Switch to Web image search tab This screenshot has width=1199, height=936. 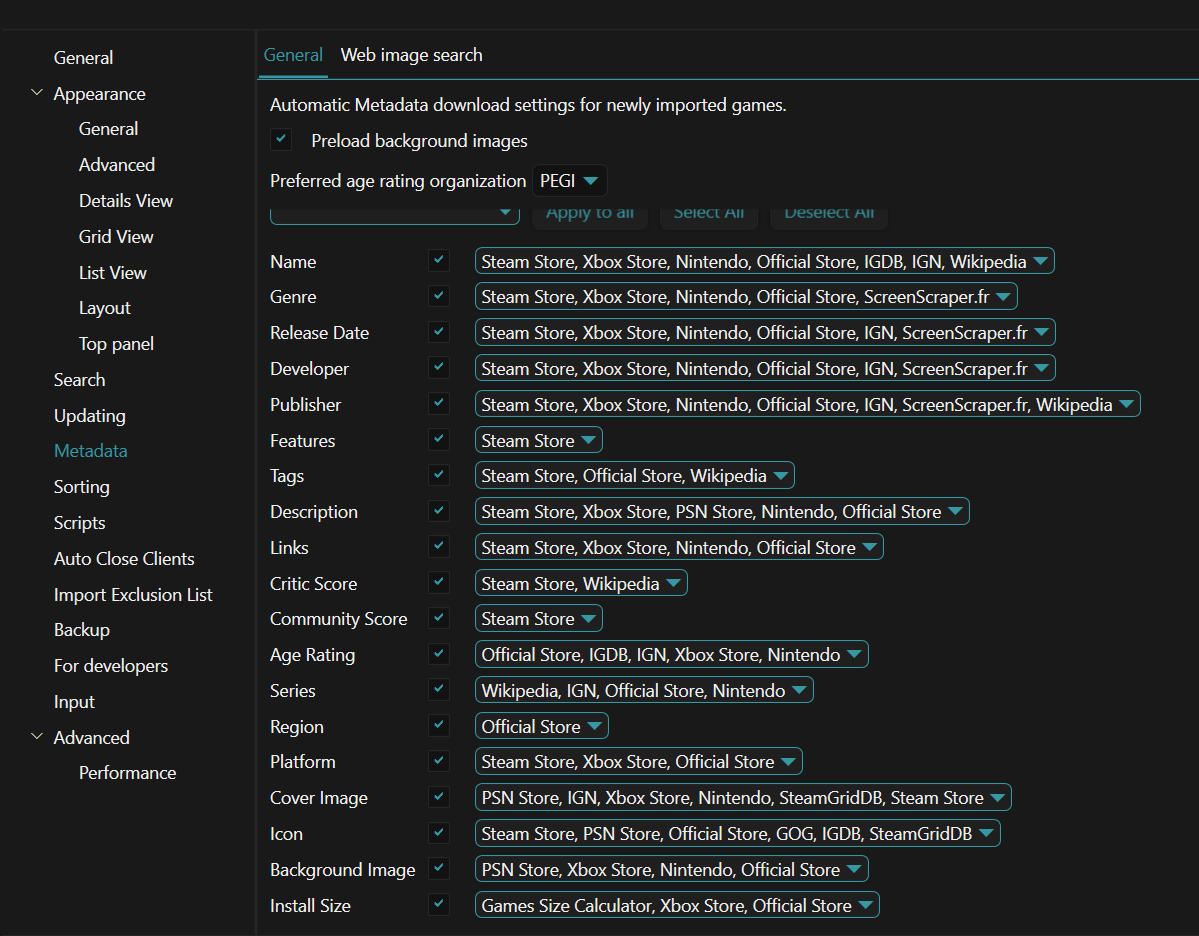(x=411, y=55)
